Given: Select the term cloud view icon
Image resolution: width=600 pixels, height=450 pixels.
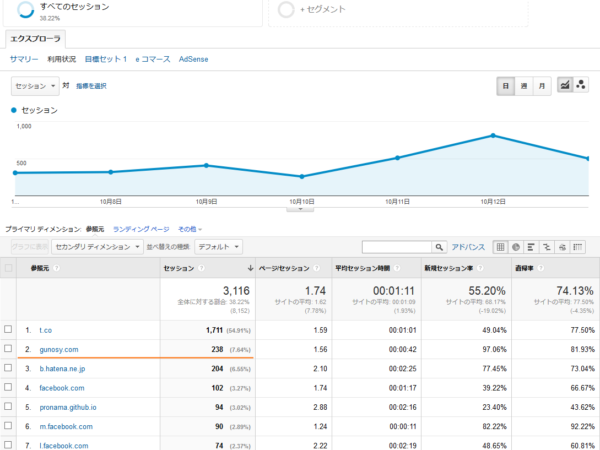Looking at the screenshot, I should [562, 247].
